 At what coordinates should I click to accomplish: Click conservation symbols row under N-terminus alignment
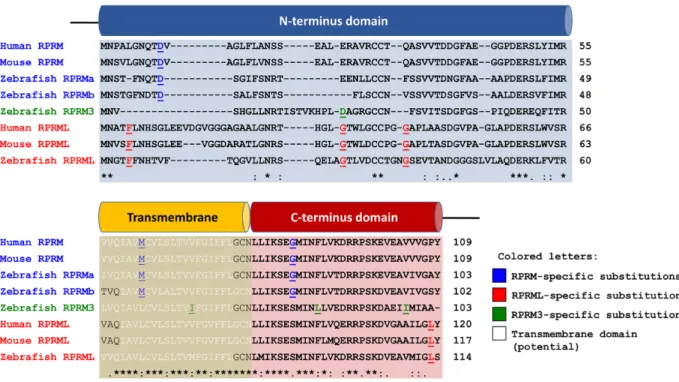[333, 176]
